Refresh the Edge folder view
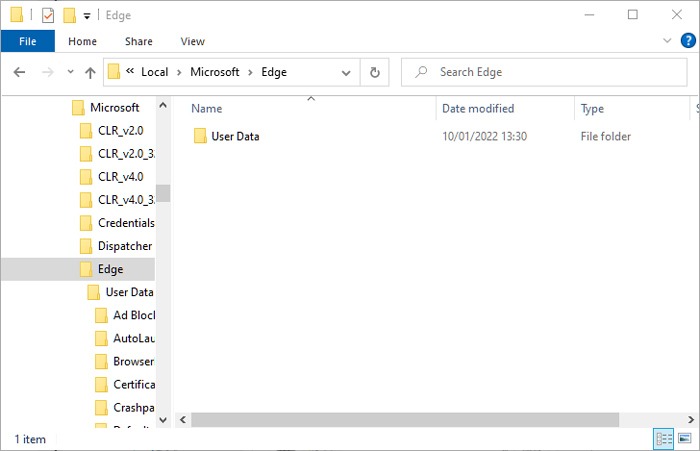Viewport: 700px width, 451px height. 375,72
